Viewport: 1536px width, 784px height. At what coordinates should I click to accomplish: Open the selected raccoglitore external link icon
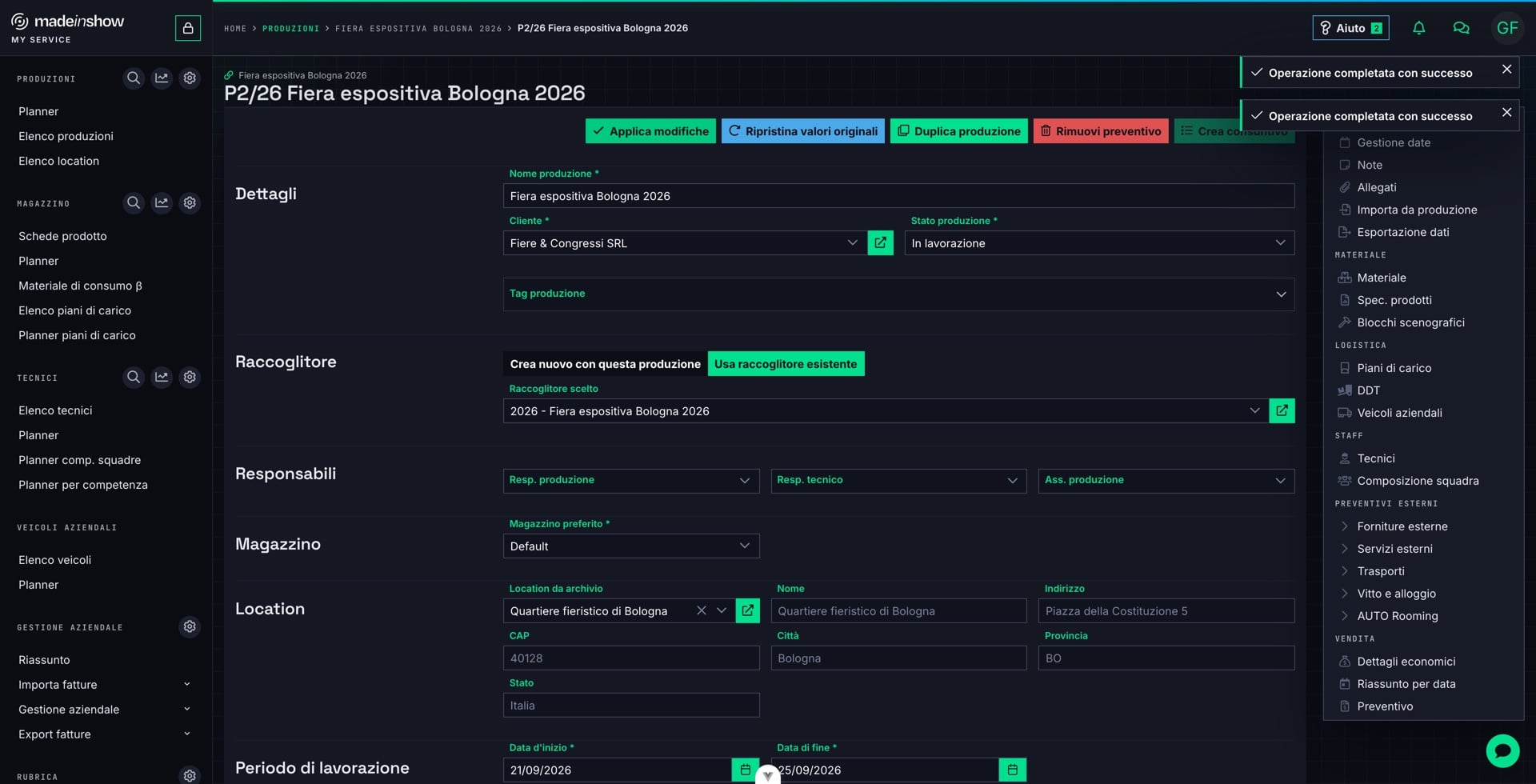tap(1282, 410)
